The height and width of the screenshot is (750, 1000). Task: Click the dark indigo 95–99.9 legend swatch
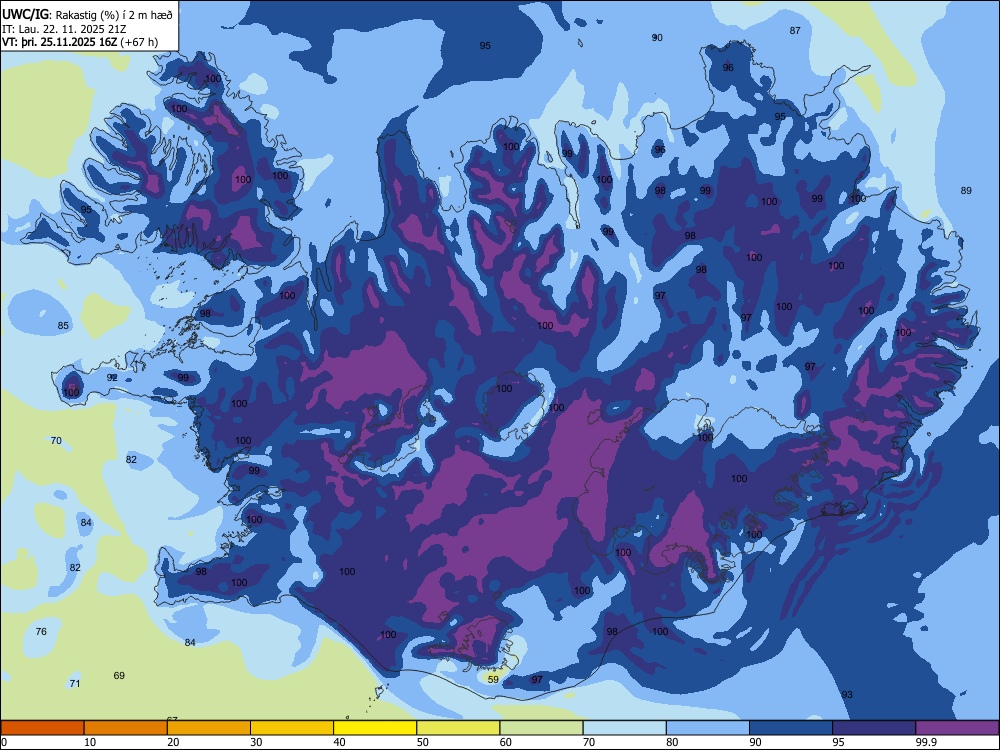pyautogui.click(x=874, y=728)
